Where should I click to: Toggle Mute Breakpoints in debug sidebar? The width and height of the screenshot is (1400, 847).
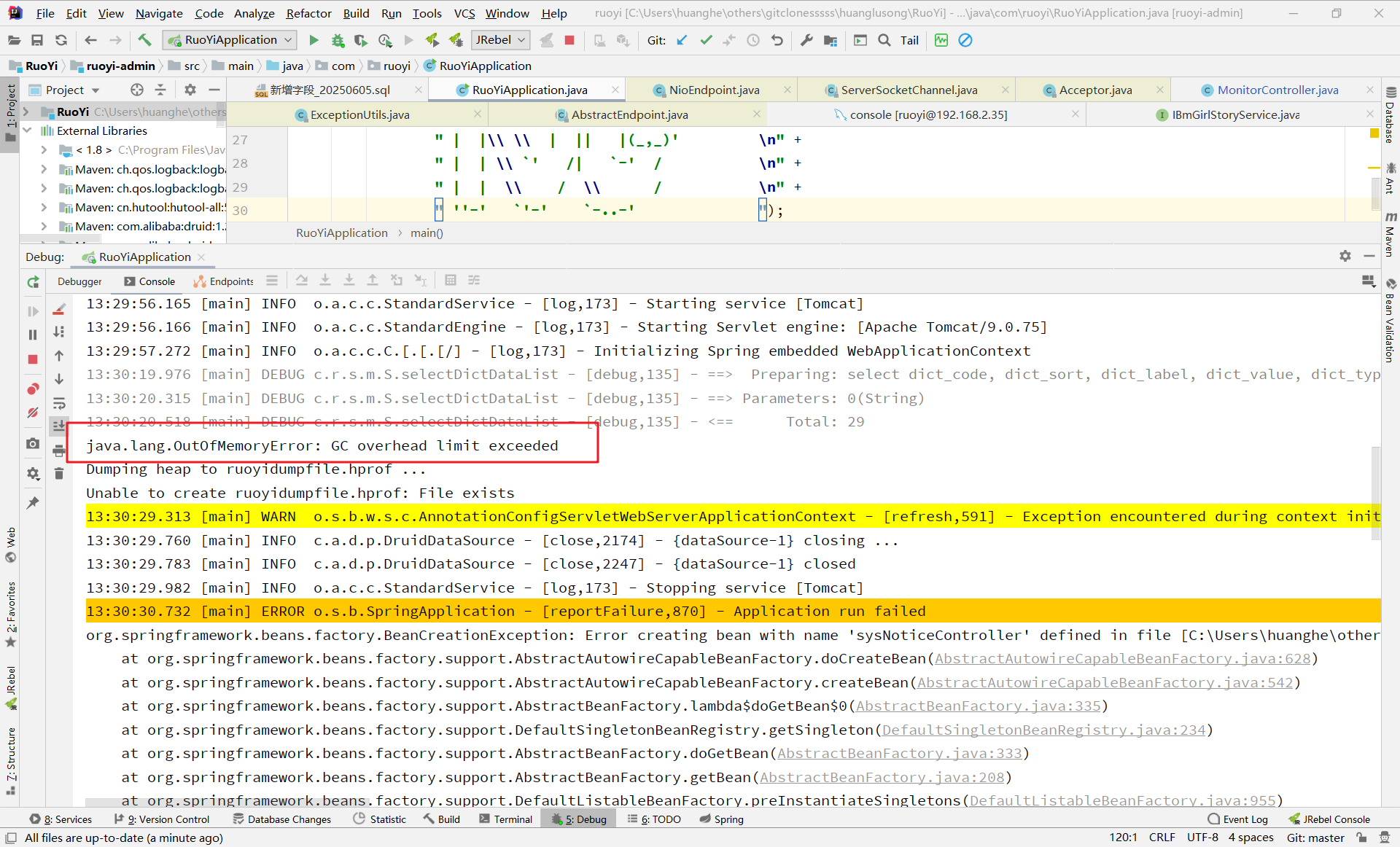(x=33, y=413)
